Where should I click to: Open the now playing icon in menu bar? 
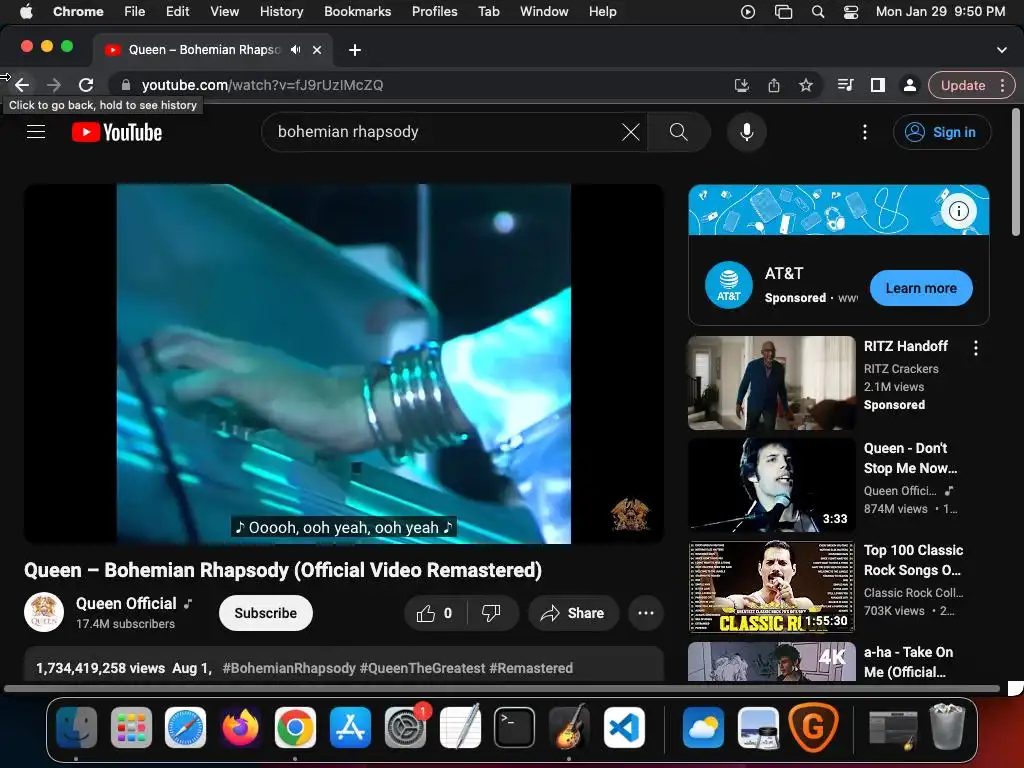click(748, 11)
